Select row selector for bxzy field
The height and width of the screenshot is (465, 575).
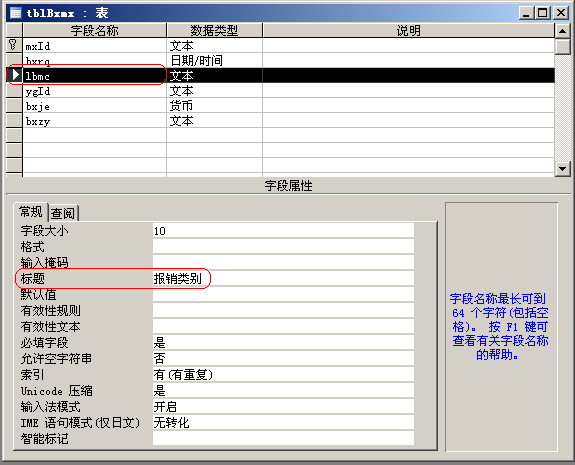click(x=14, y=121)
